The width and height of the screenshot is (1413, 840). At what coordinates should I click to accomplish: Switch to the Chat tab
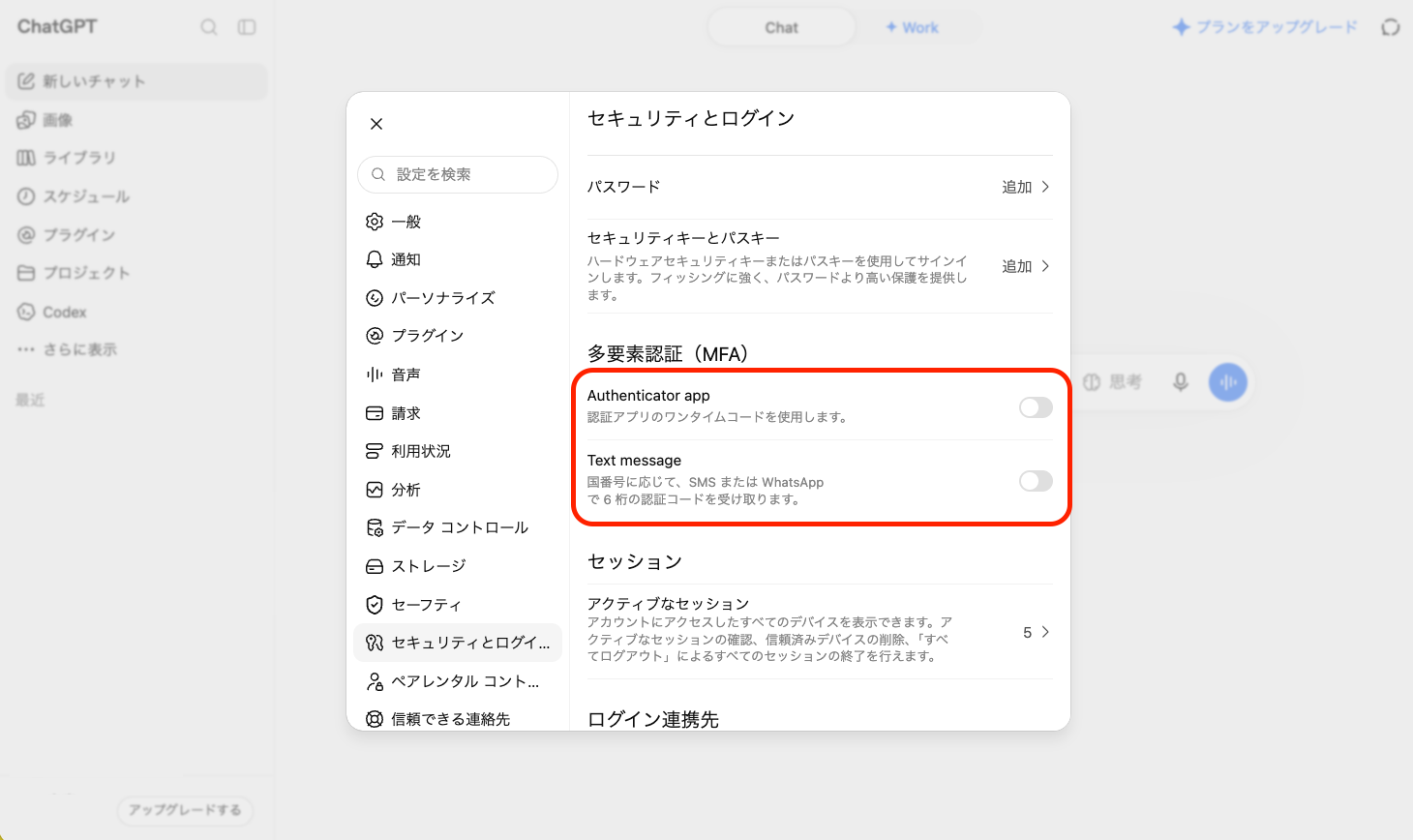tap(781, 27)
